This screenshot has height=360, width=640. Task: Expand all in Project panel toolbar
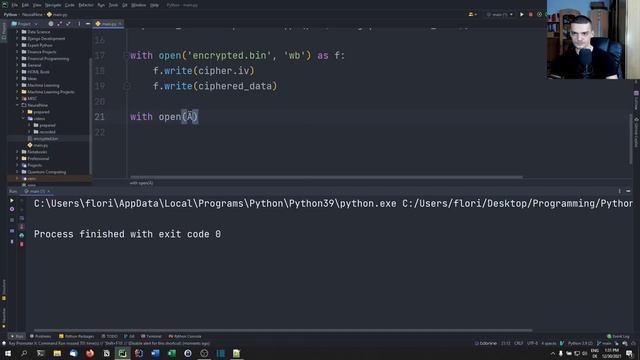pos(60,24)
